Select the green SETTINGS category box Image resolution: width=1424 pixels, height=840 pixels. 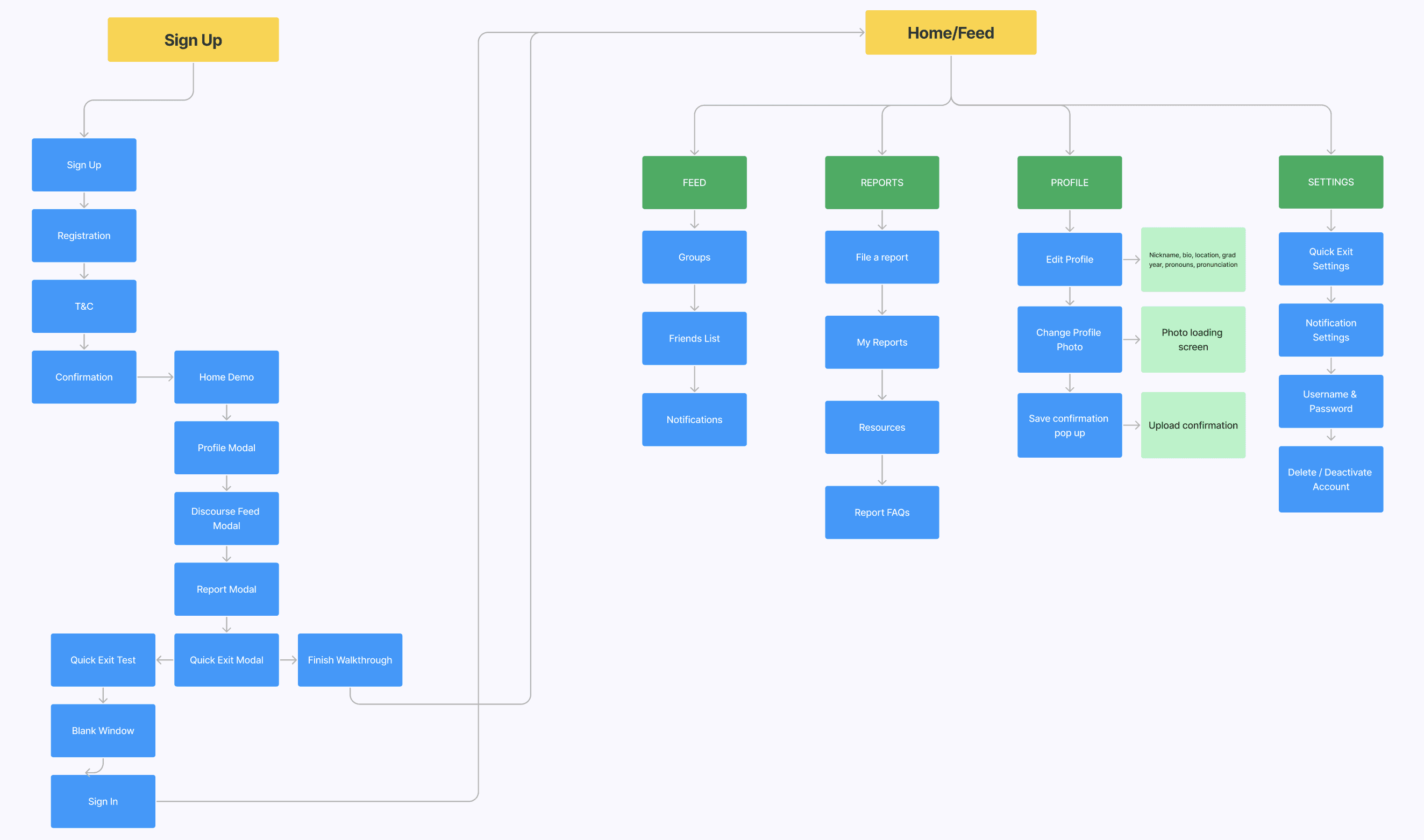click(1330, 182)
